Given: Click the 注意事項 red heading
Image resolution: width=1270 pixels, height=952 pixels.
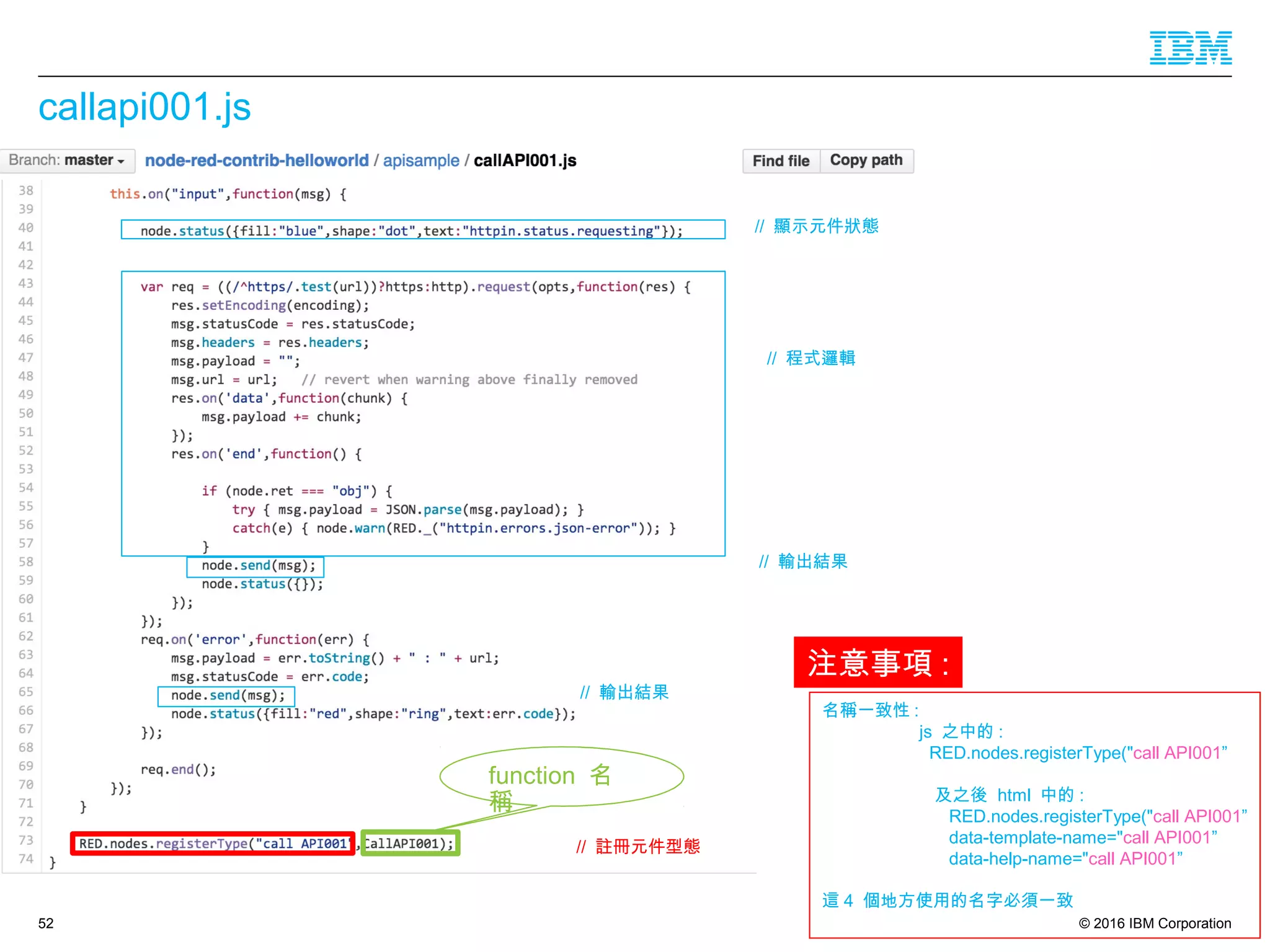Looking at the screenshot, I should tap(878, 662).
